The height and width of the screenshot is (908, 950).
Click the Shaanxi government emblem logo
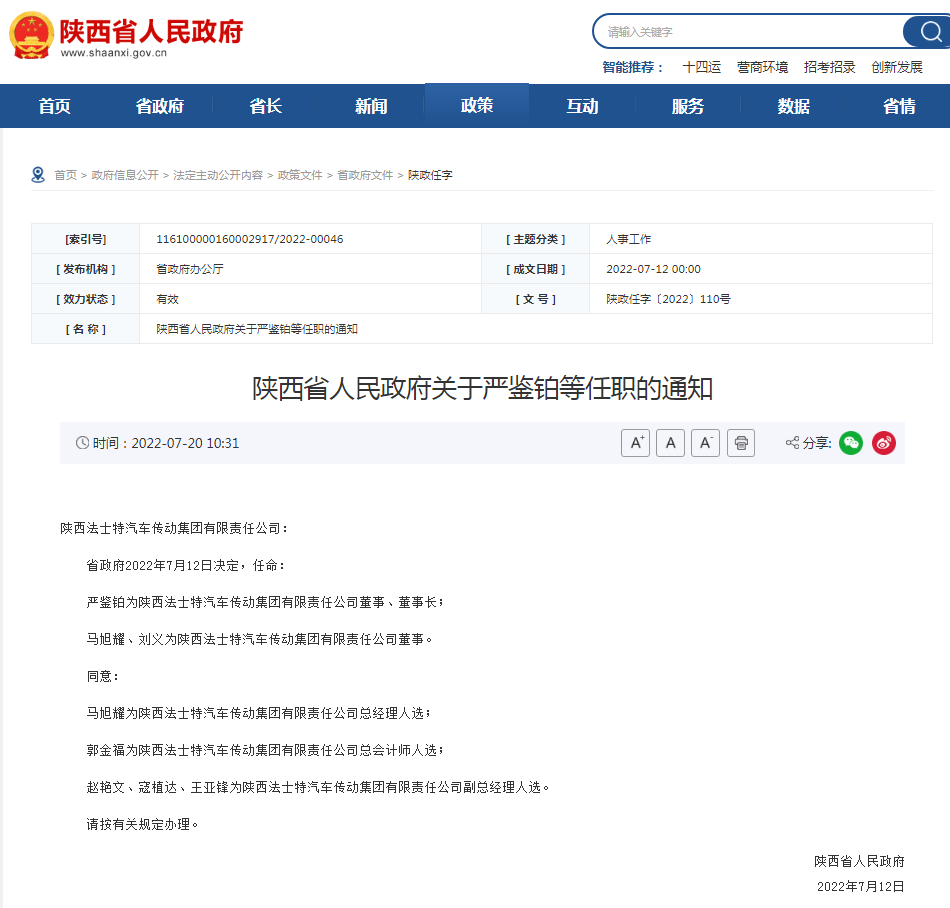(31, 31)
